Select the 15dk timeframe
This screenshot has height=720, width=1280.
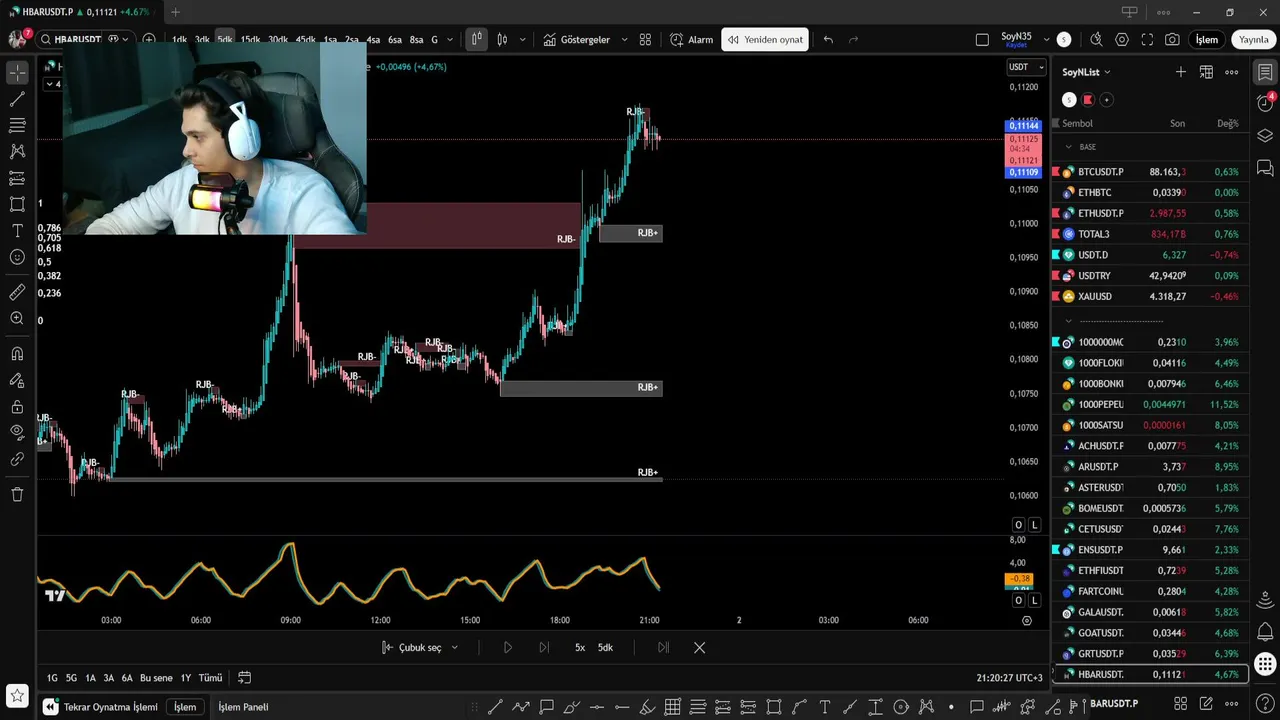click(250, 40)
